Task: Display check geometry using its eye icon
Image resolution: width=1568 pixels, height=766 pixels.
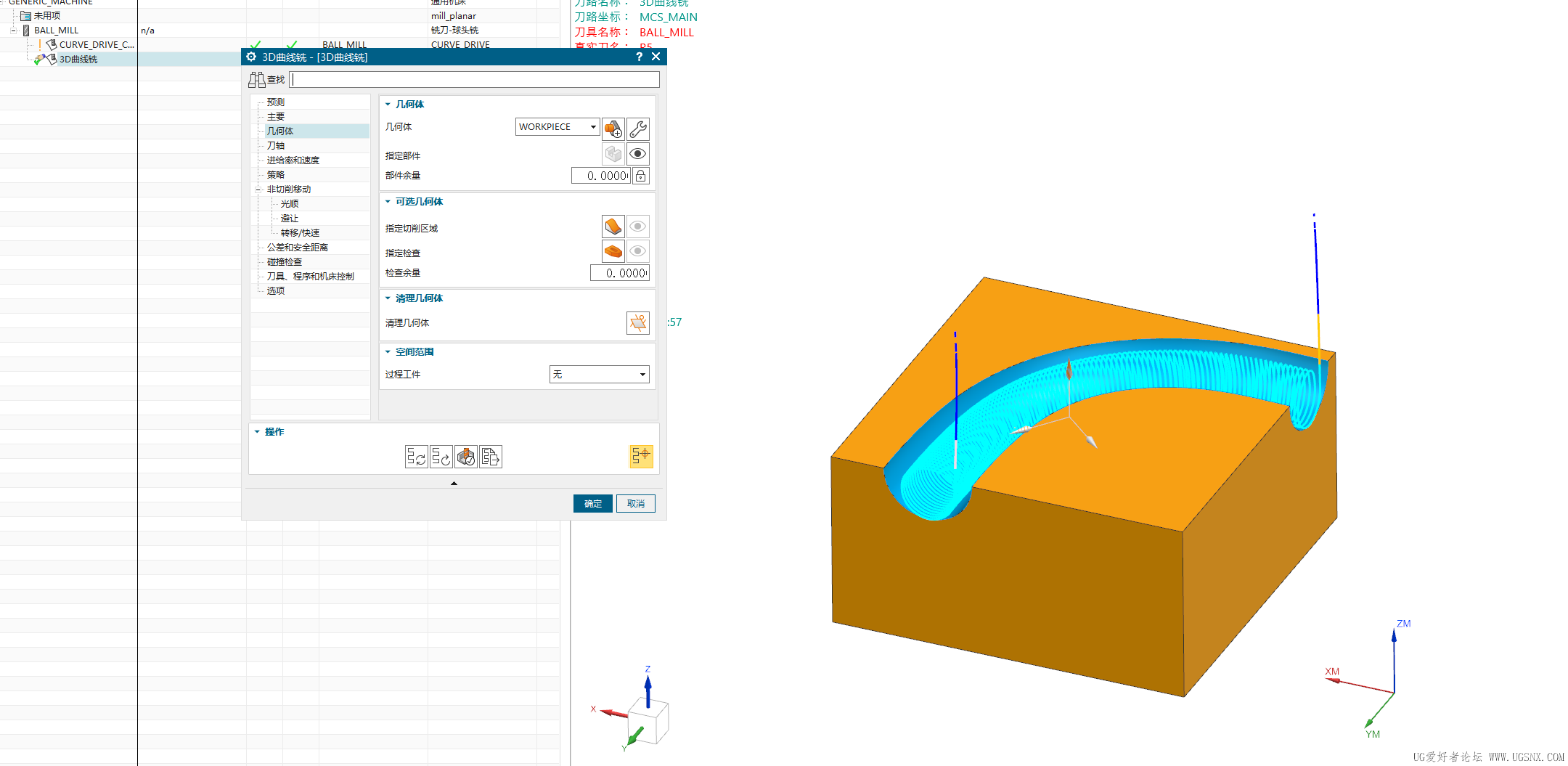Action: 638,251
